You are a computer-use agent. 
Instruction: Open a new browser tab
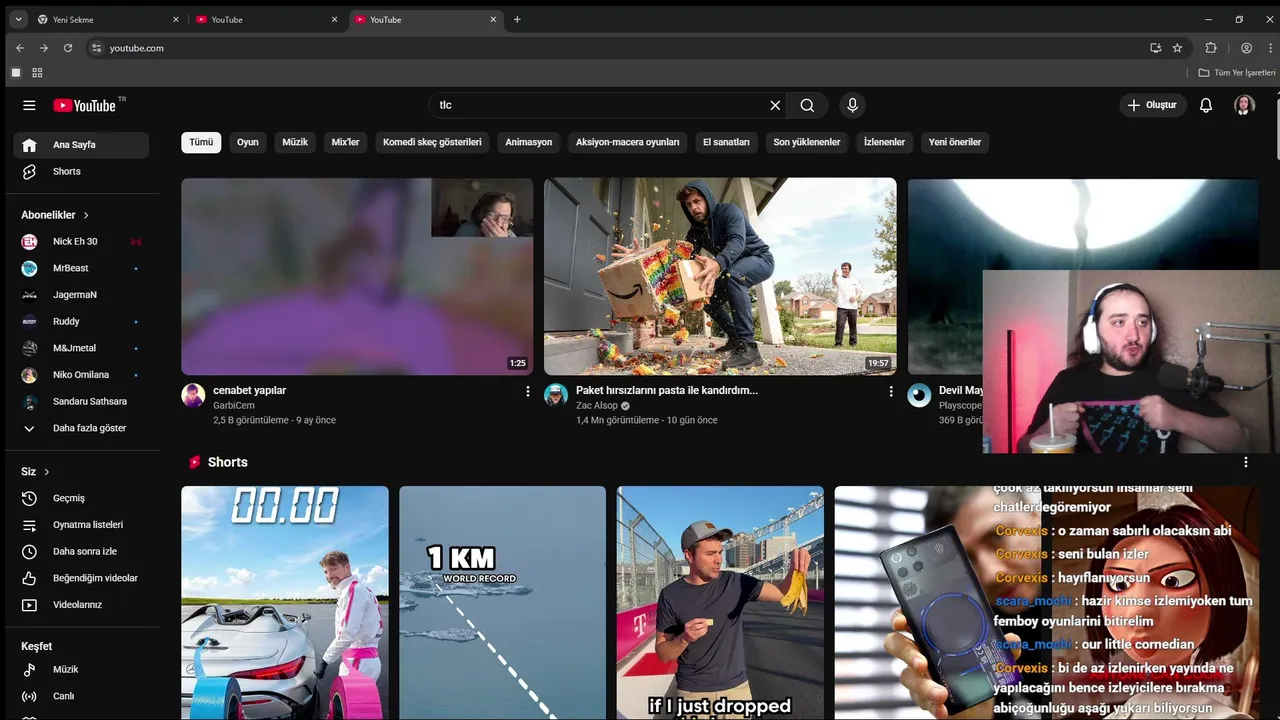coord(517,19)
